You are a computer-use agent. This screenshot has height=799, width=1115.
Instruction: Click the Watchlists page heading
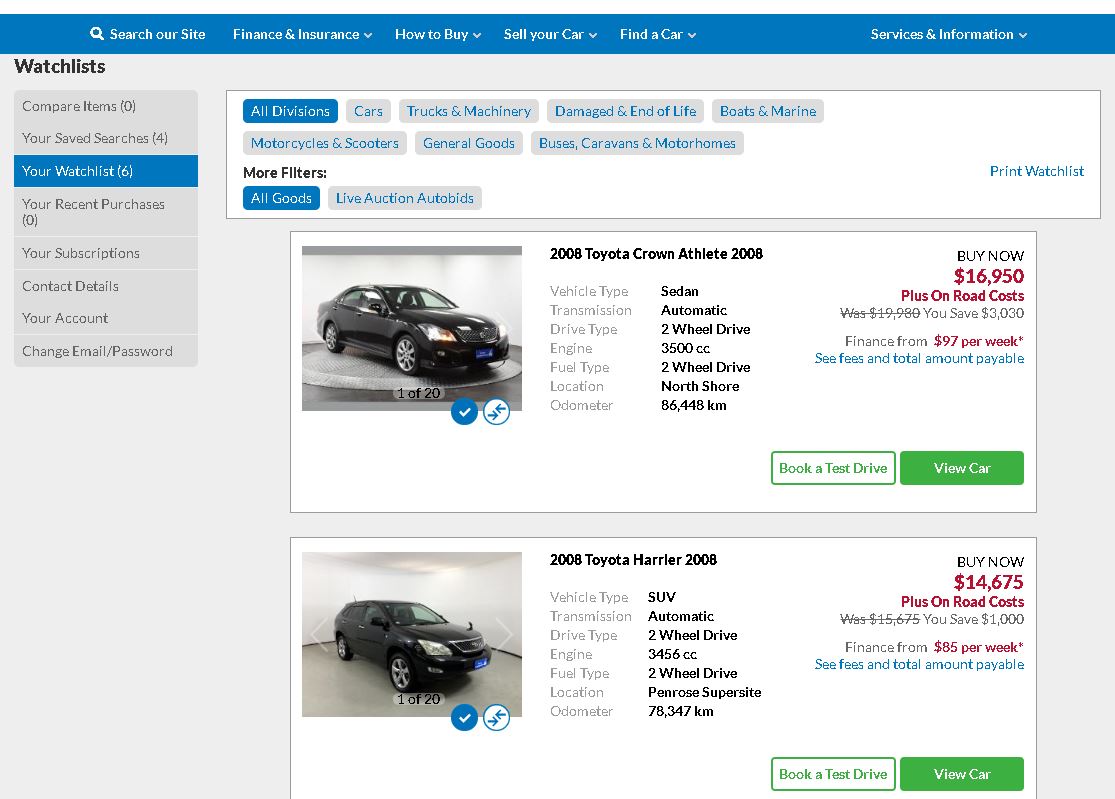[x=60, y=67]
